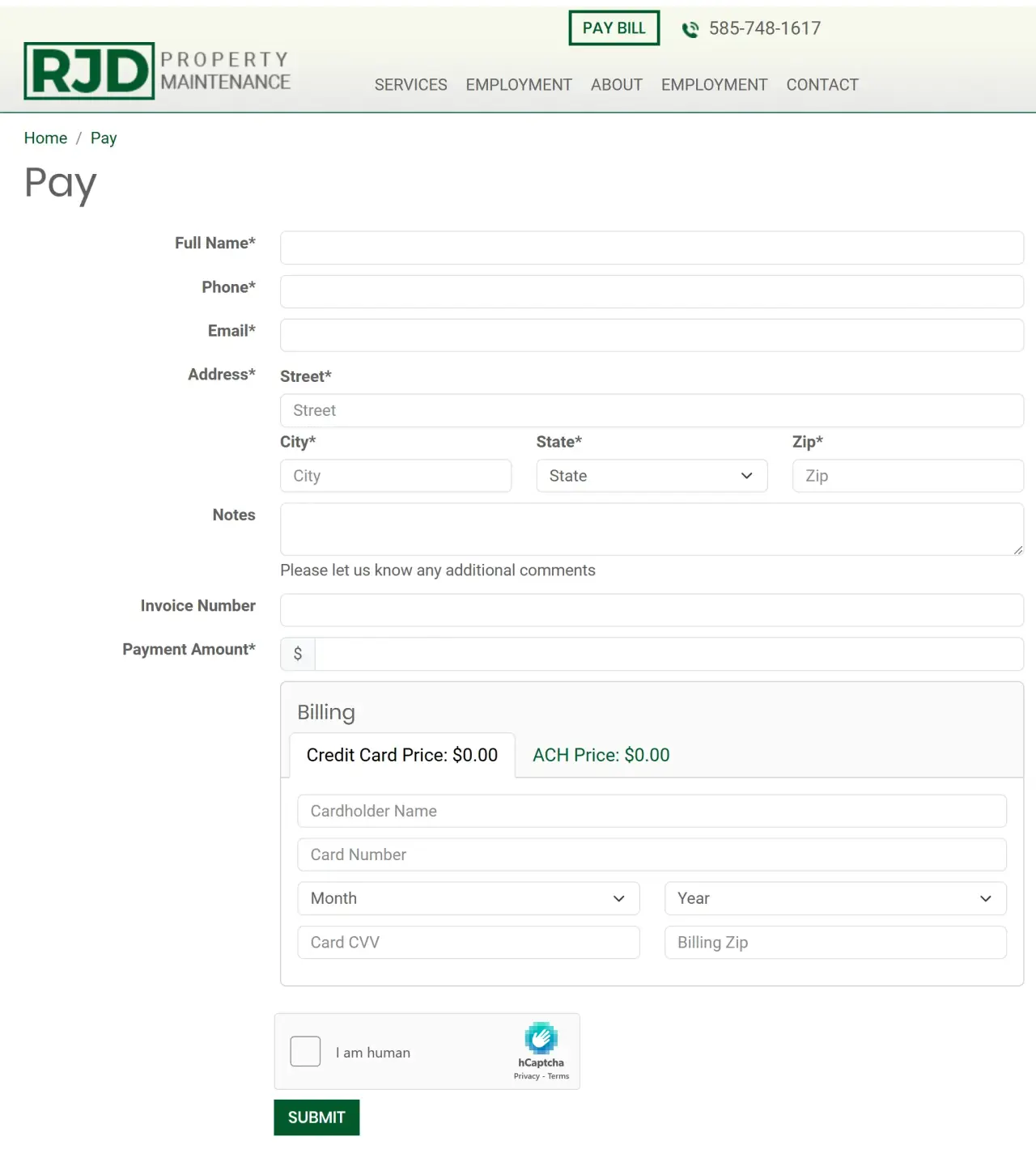The image size is (1036, 1166).
Task: Submit the payment form
Action: point(316,1117)
